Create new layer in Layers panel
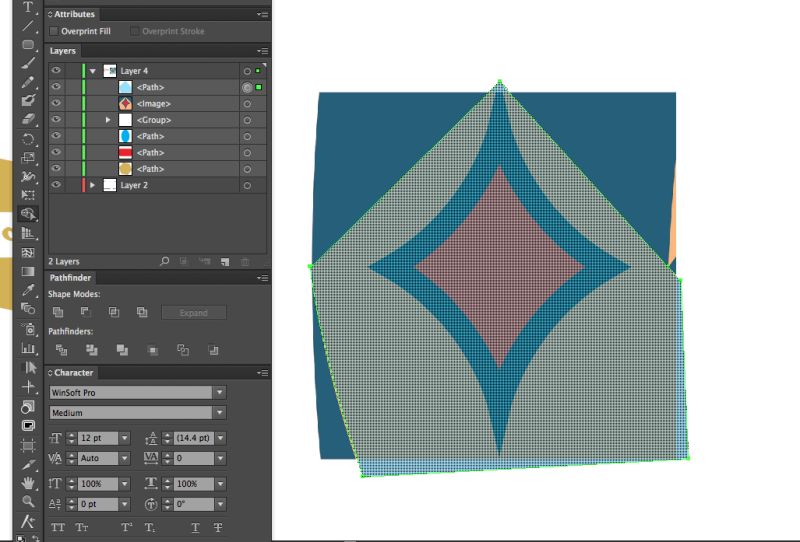The width and height of the screenshot is (800, 542). [x=225, y=262]
